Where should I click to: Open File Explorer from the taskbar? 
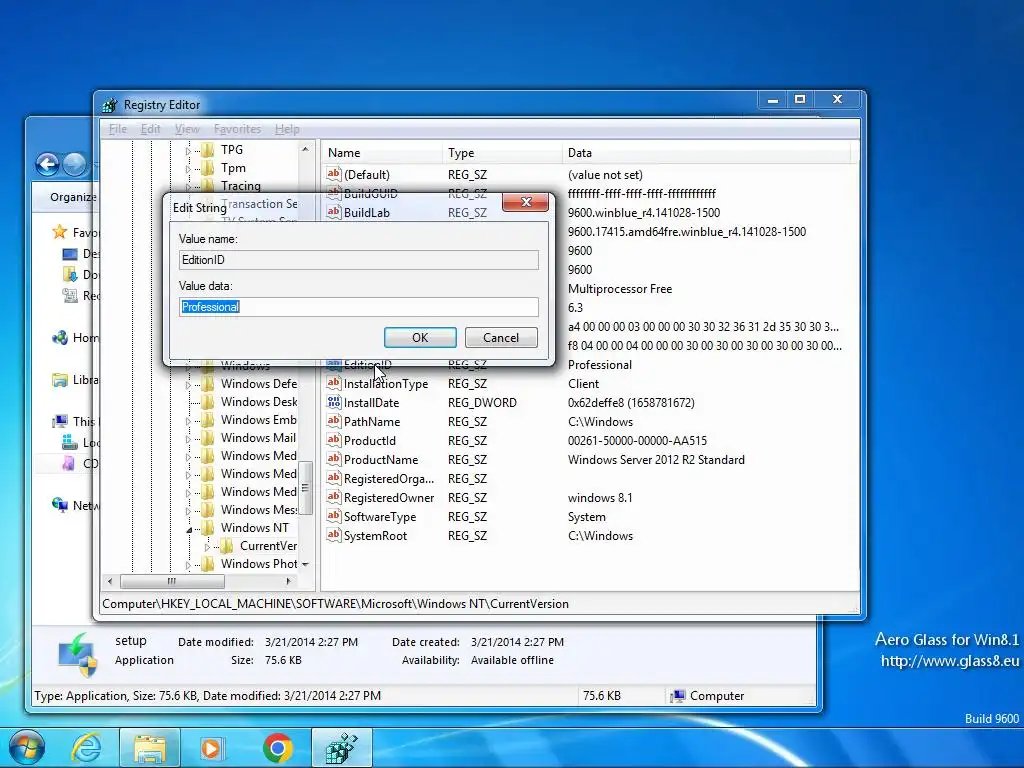click(x=150, y=748)
